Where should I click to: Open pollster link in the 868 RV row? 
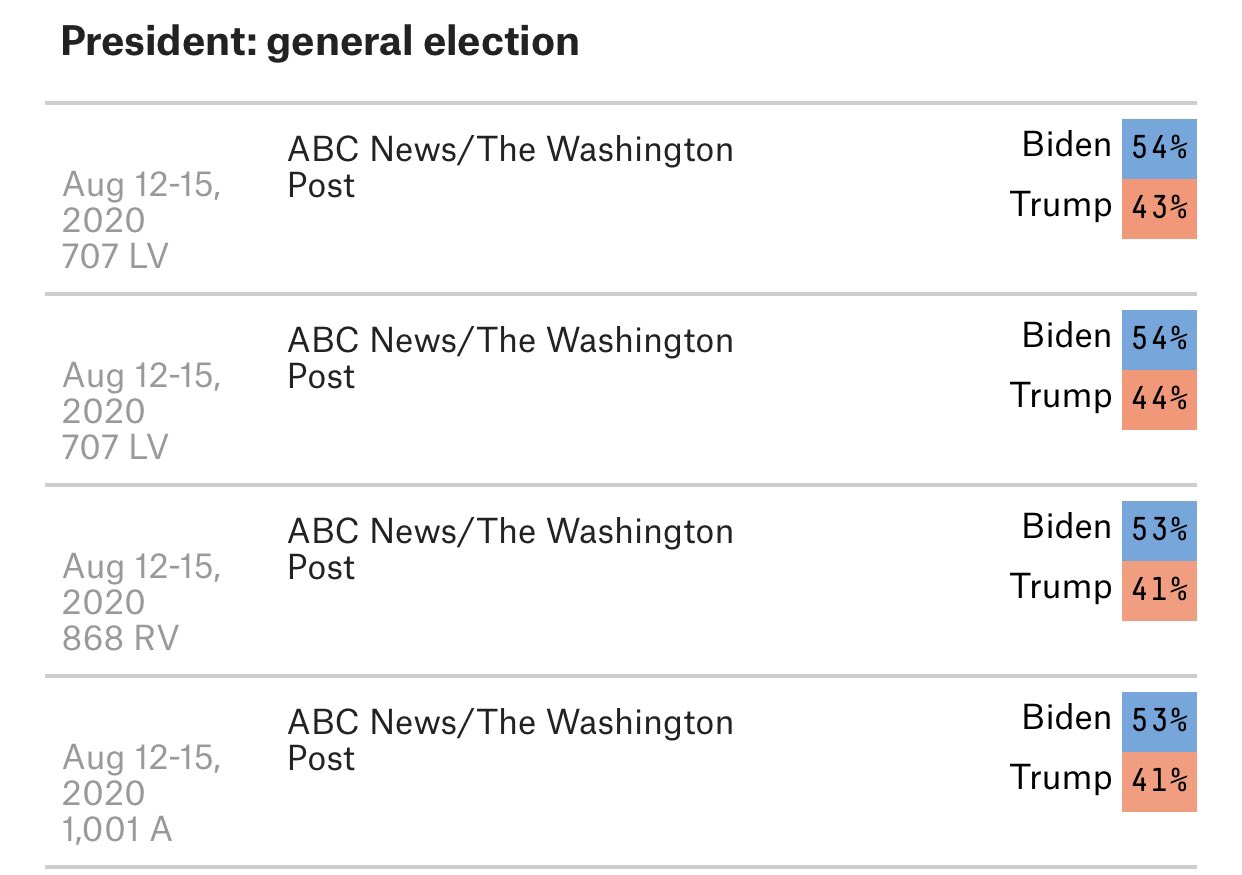pos(510,548)
